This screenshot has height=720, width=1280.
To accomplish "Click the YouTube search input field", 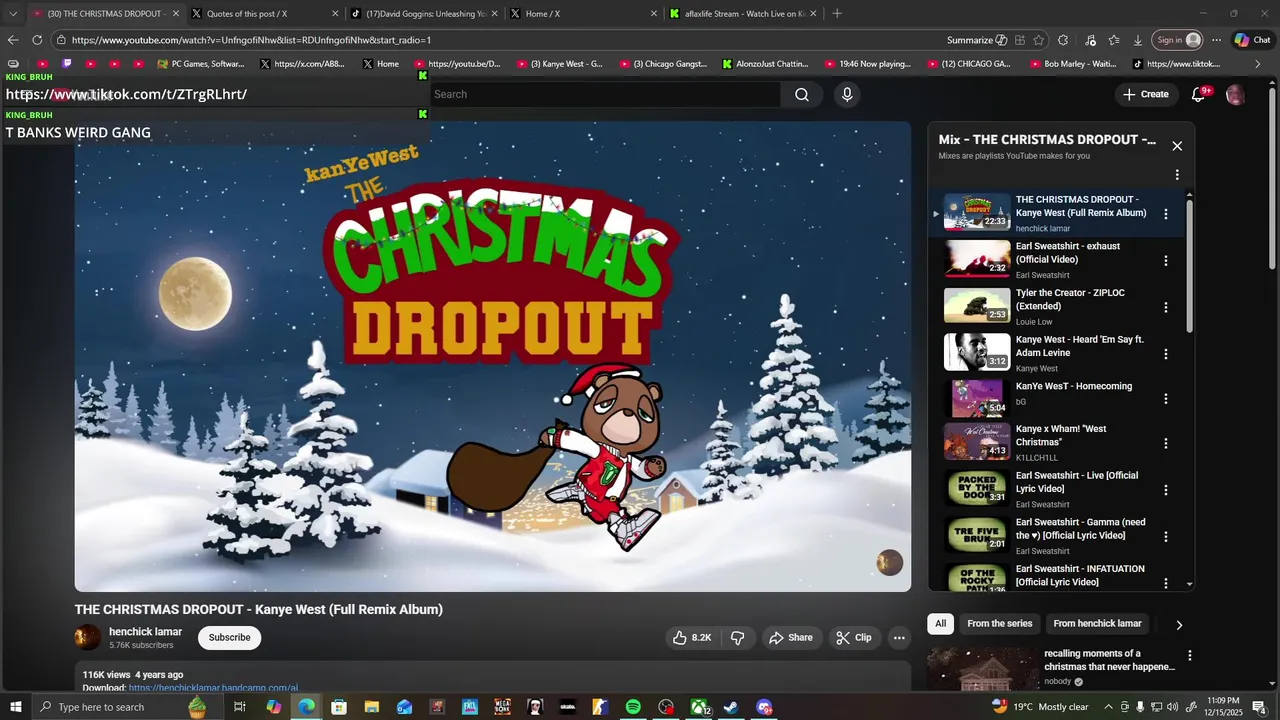I will coord(605,94).
